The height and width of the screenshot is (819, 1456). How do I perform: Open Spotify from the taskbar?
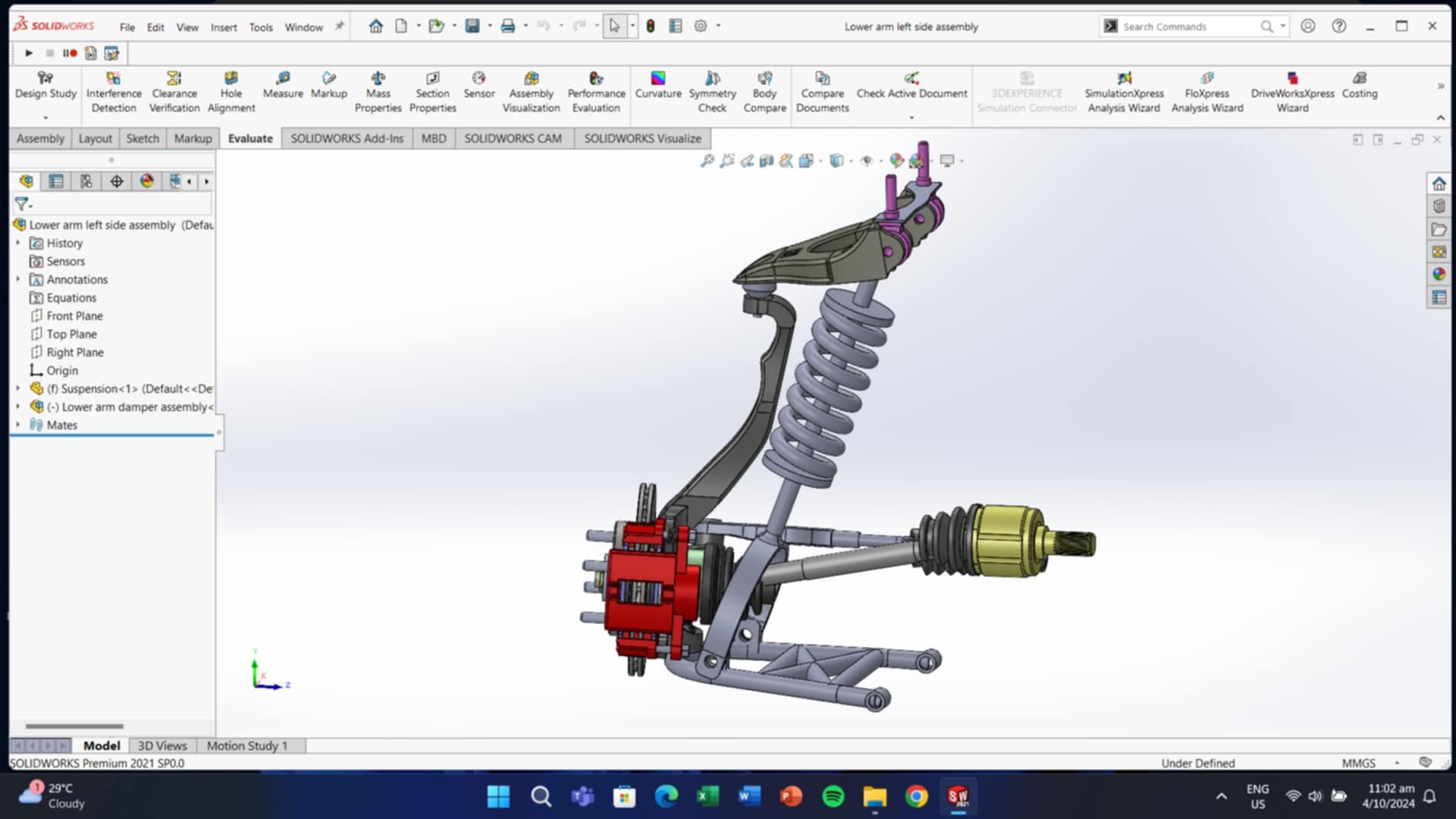[x=833, y=796]
